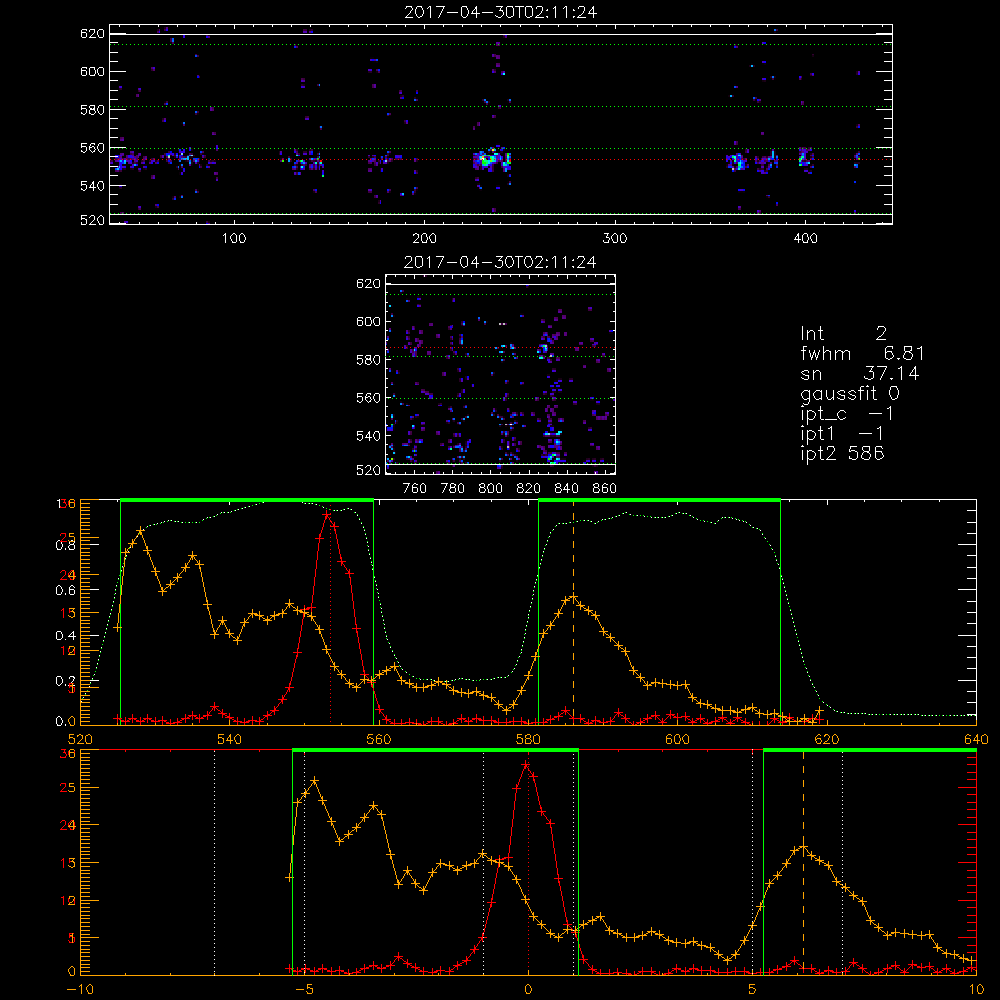Click the 'Int 2' parameter line
This screenshot has width=1000, height=1000.
(843, 334)
